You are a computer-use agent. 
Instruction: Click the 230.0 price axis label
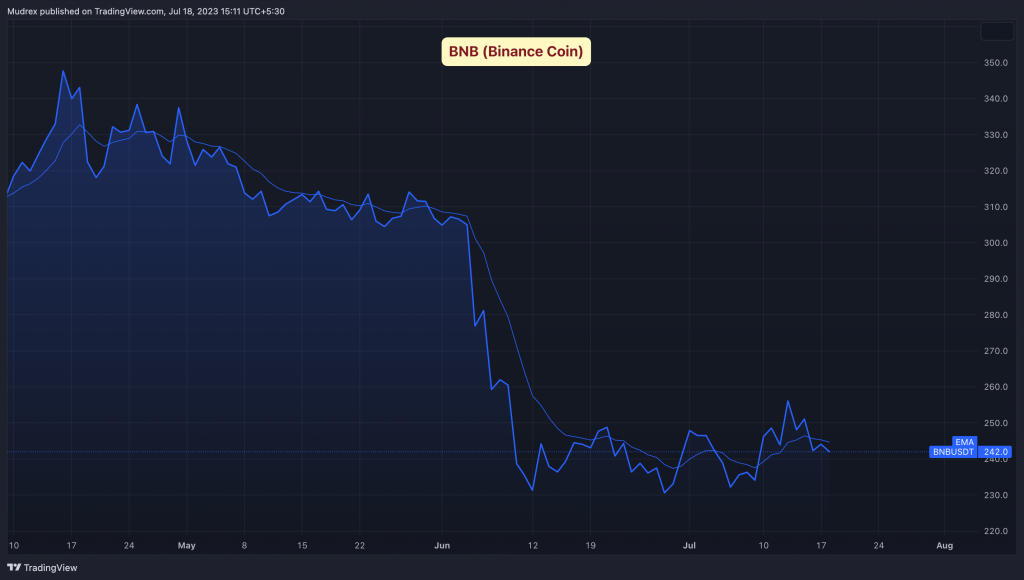(996, 495)
